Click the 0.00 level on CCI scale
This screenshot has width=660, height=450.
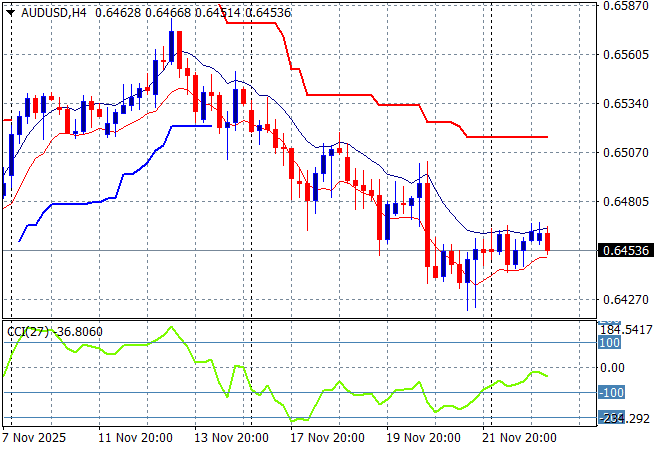click(612, 367)
